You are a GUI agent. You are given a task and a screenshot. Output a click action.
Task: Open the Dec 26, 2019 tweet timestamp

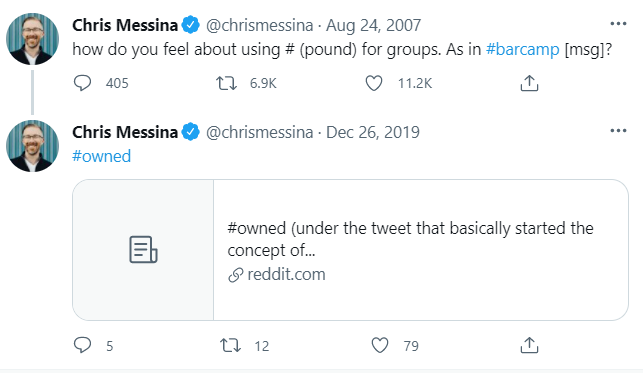click(373, 132)
